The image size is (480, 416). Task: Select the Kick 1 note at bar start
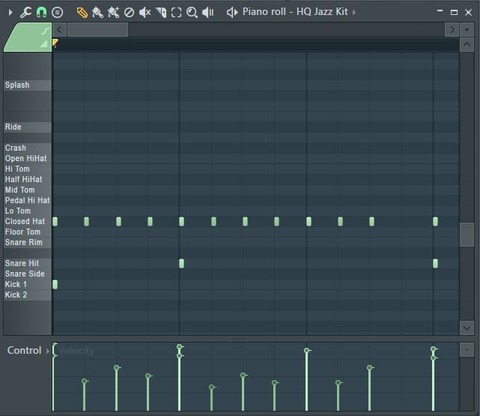(55, 284)
